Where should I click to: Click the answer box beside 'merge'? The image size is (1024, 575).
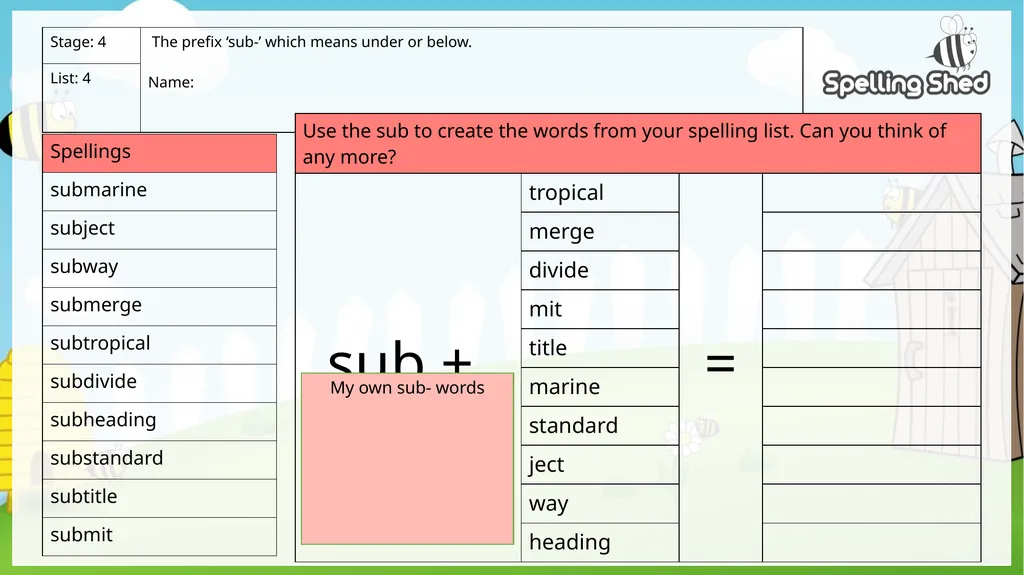[x=871, y=231]
